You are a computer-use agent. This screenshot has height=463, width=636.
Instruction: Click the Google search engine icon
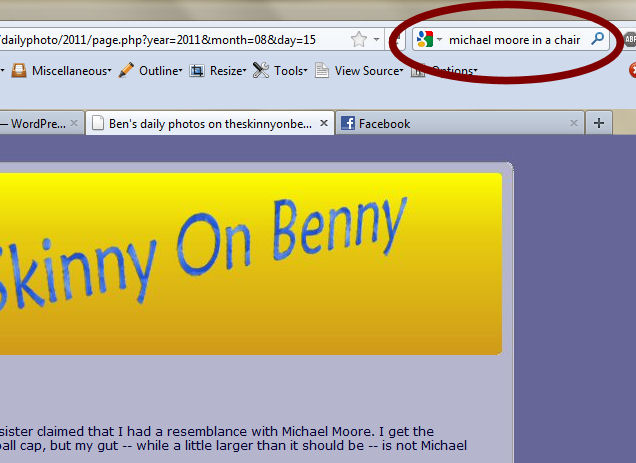424,40
